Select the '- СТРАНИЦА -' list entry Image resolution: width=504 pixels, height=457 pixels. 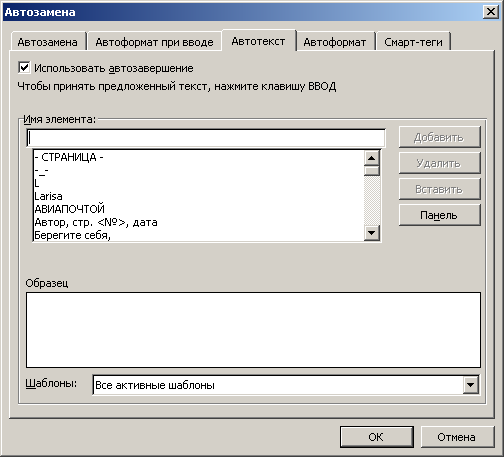pyautogui.click(x=199, y=157)
